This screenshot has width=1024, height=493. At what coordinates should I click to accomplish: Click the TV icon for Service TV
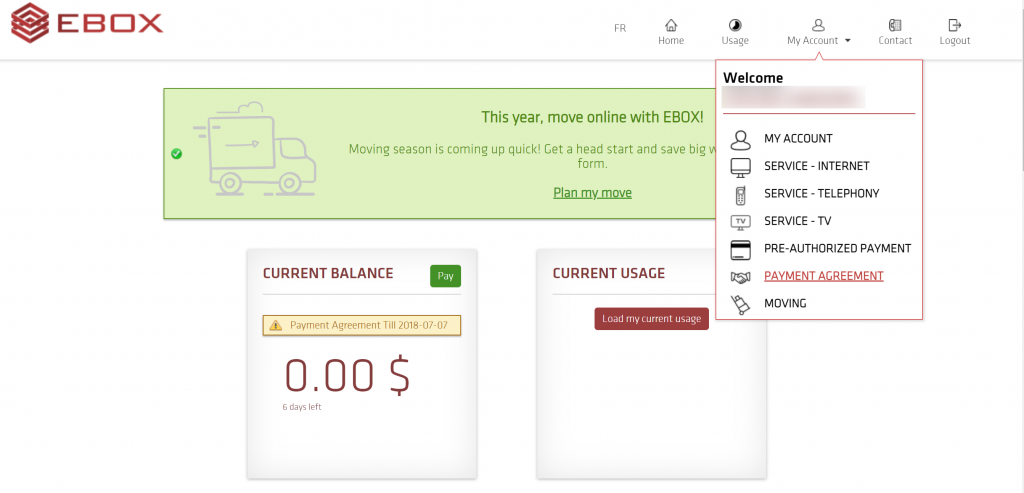740,221
